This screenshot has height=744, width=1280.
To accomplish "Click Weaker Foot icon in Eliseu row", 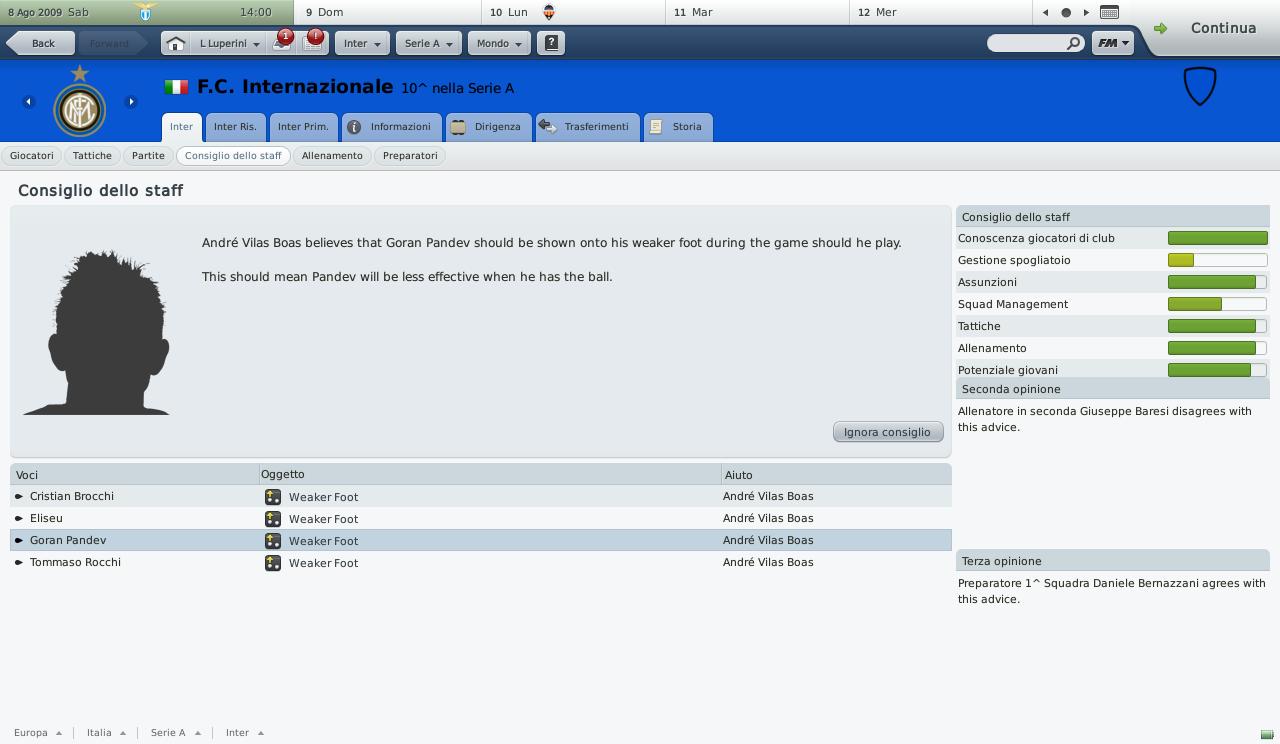I will 272,519.
